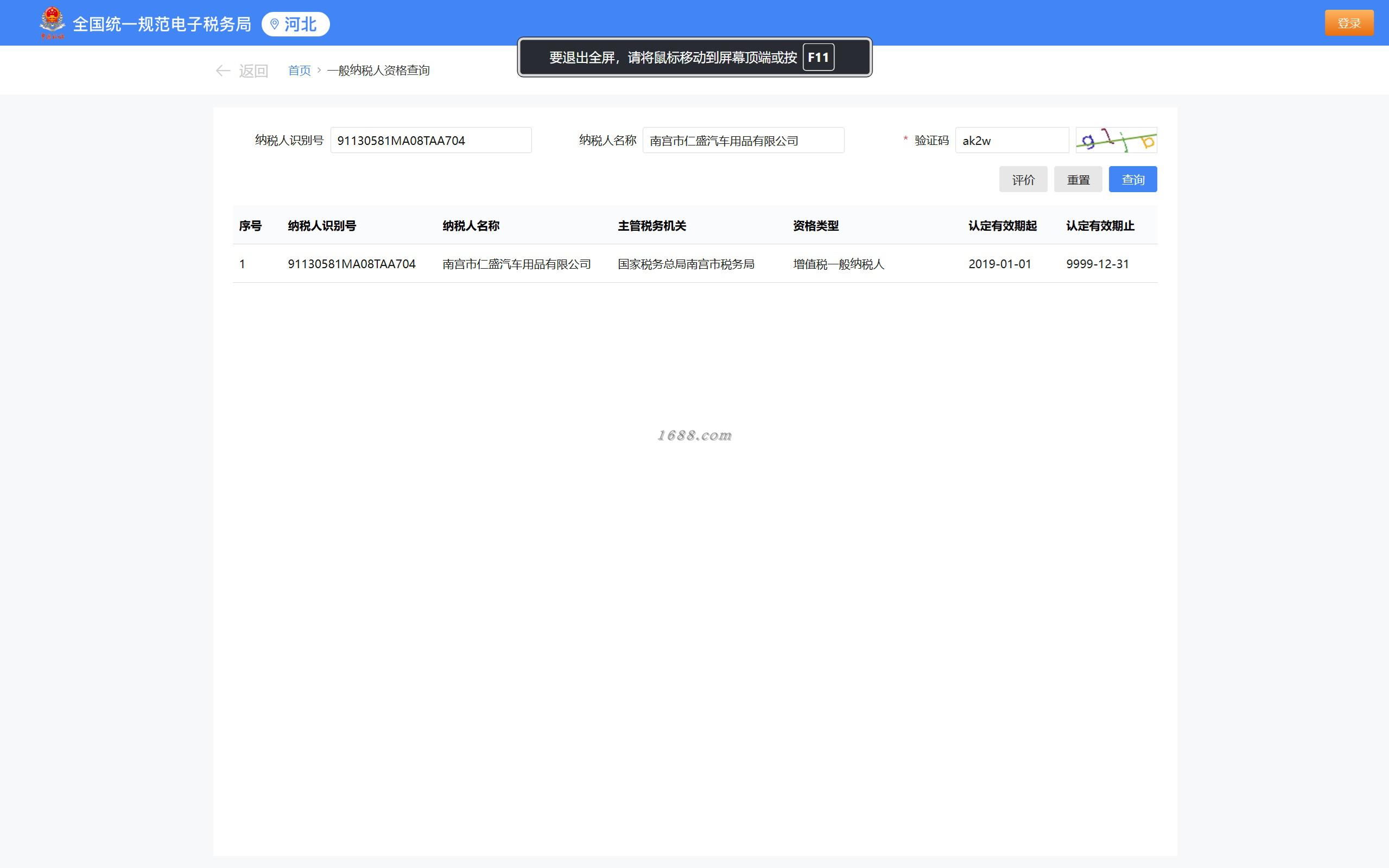The height and width of the screenshot is (868, 1389).
Task: Refresh the captcha image
Action: tap(1116, 140)
